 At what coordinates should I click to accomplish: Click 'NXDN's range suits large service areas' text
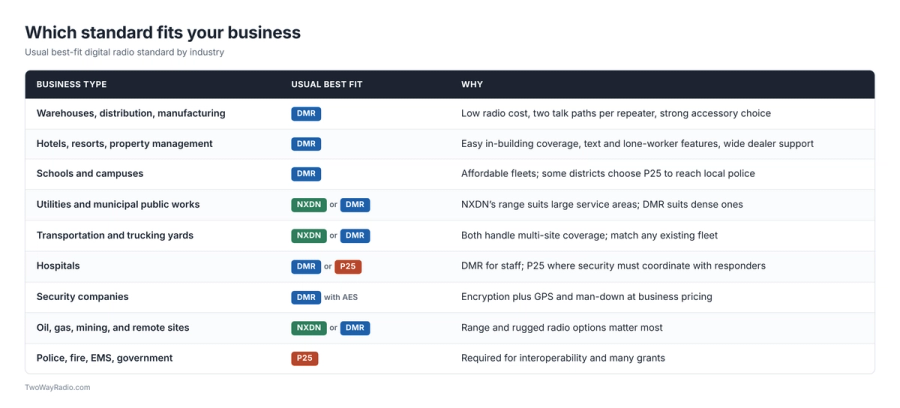(x=602, y=205)
